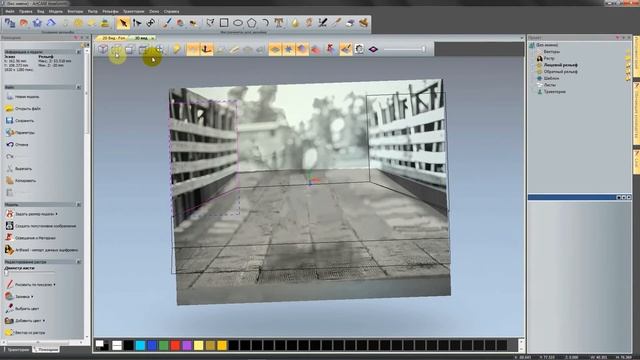The height and width of the screenshot is (360, 640).
Task: Open the Добавить цвет dropdown arrow
Action: pyautogui.click(x=43, y=321)
